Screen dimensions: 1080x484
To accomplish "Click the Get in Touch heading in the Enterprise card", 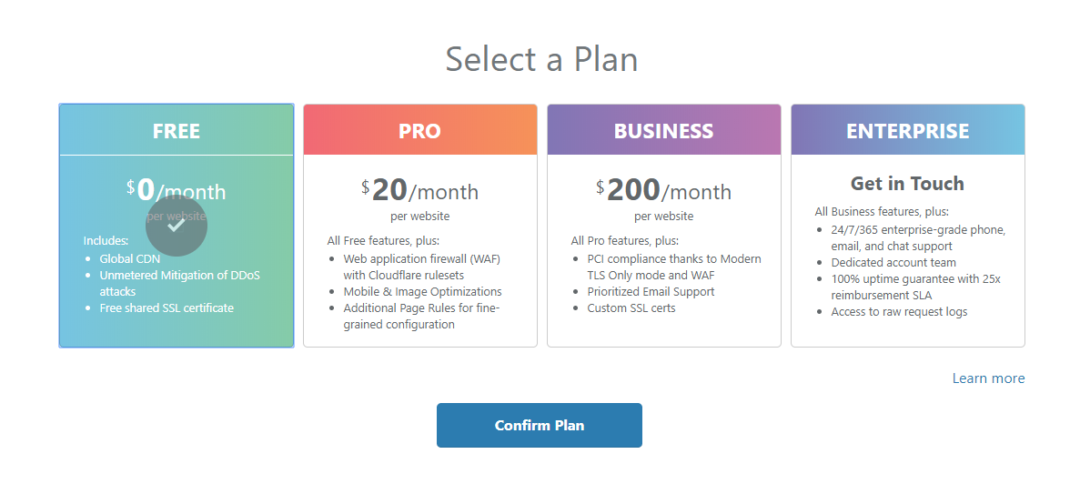I will click(907, 183).
